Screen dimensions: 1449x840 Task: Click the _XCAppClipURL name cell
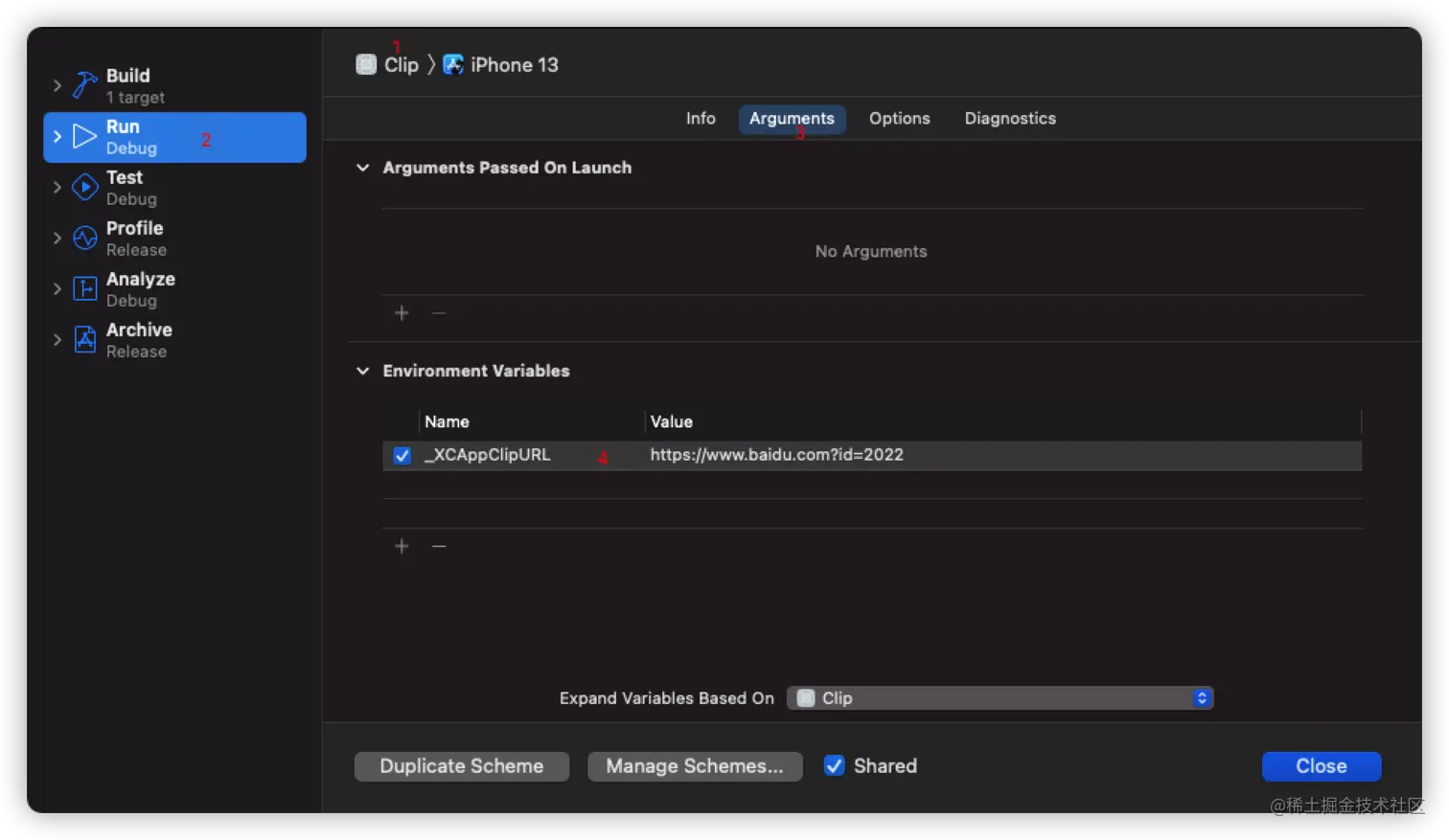(x=488, y=455)
